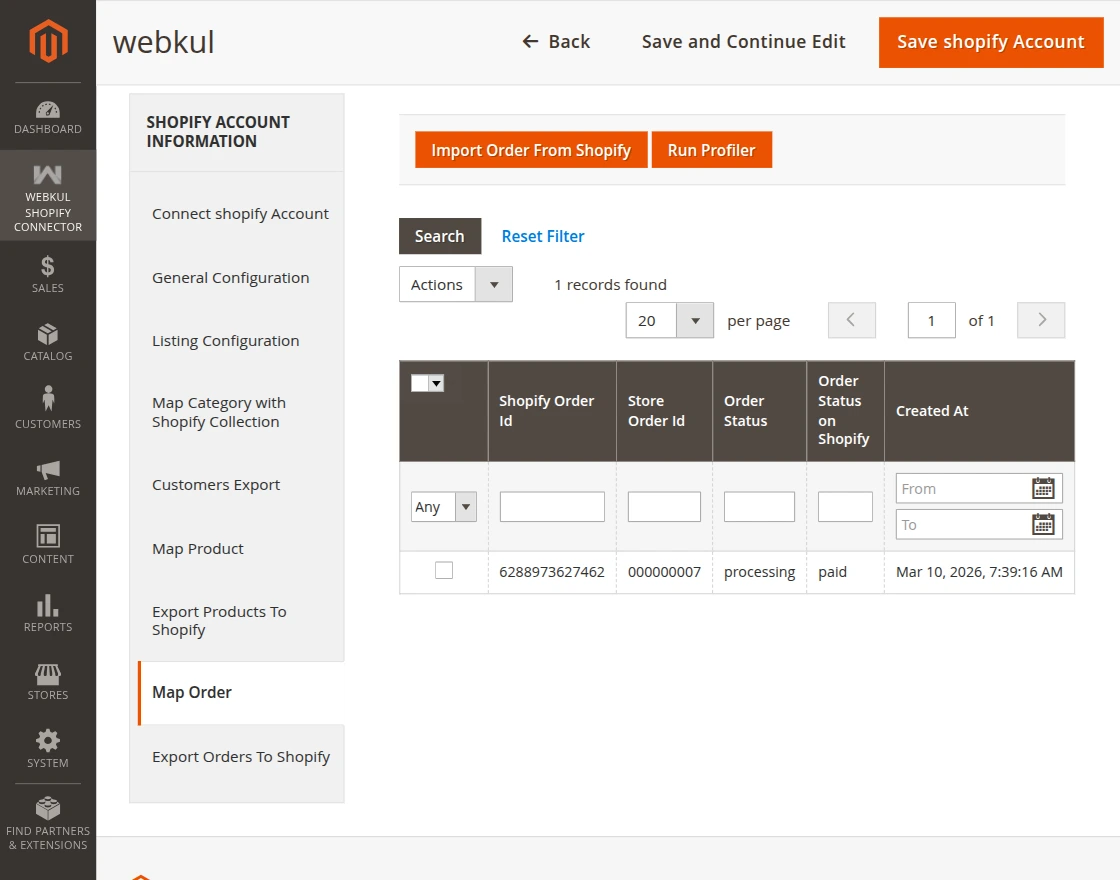Sort by Order Status column header
1120x880 pixels.
[x=759, y=411]
